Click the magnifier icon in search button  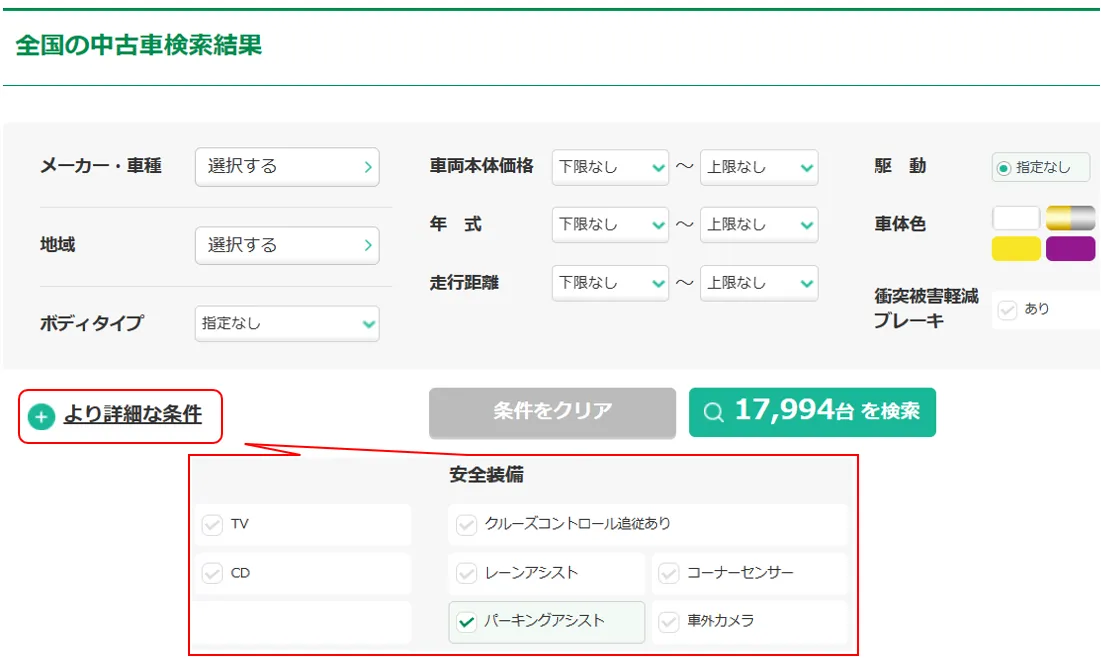point(714,412)
